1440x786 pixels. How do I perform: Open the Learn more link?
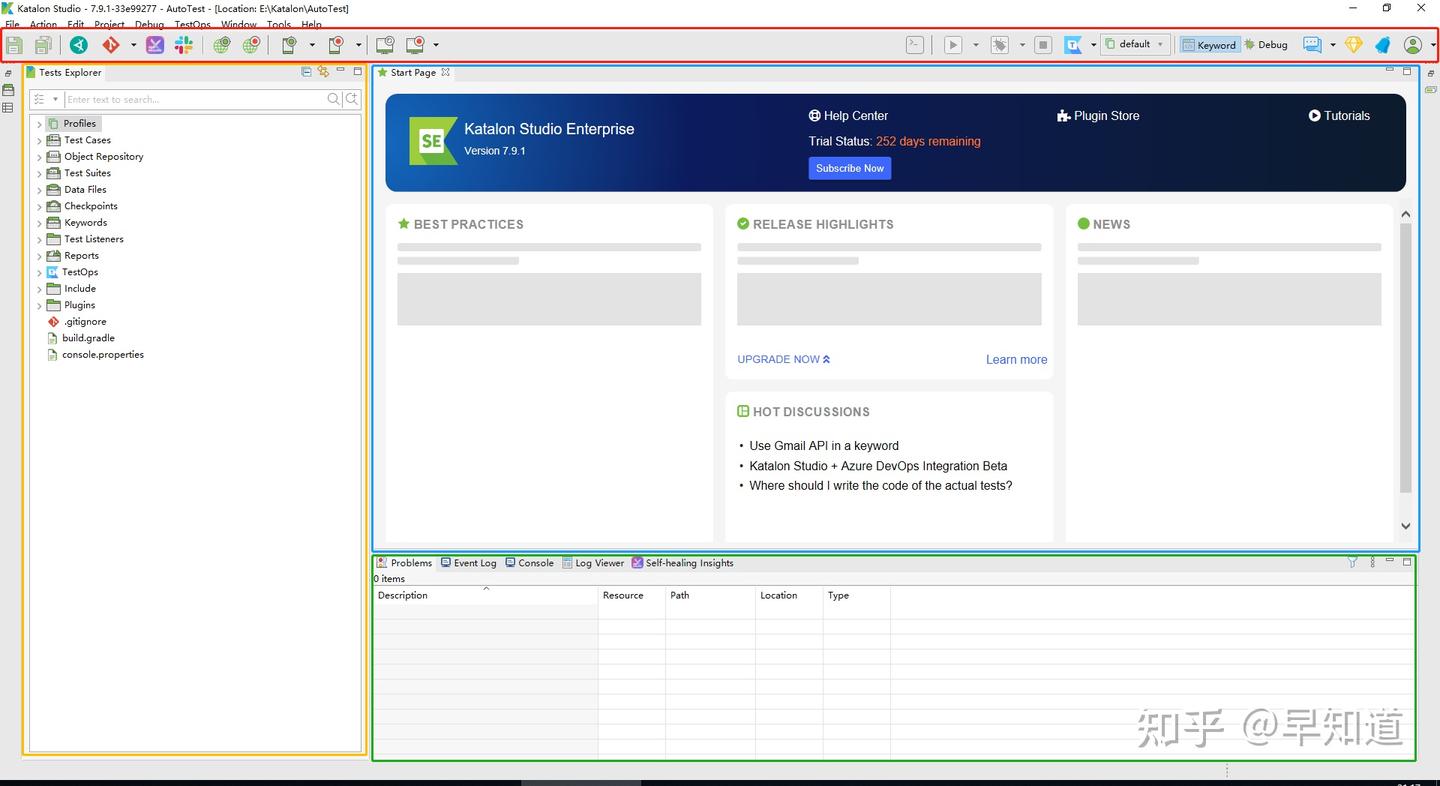pos(1016,360)
